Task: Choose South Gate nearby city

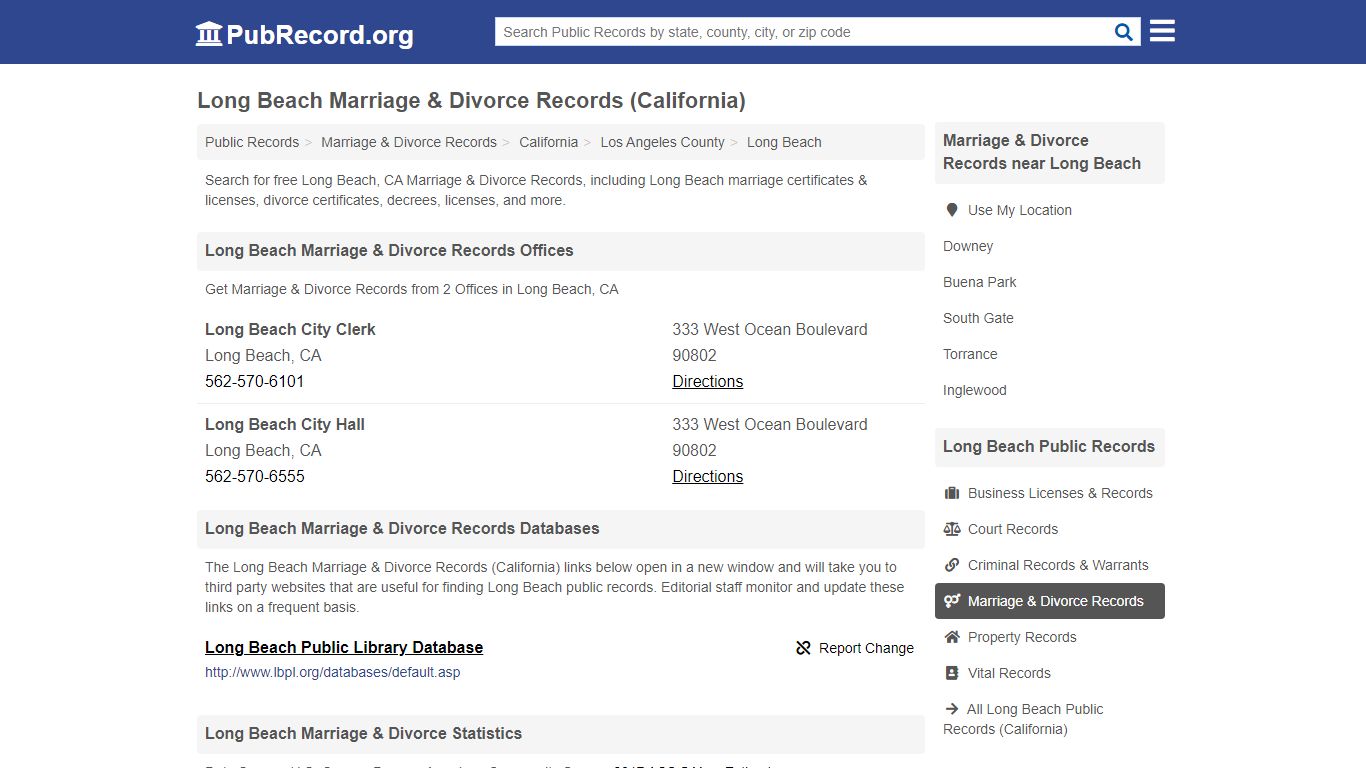Action: pos(978,318)
